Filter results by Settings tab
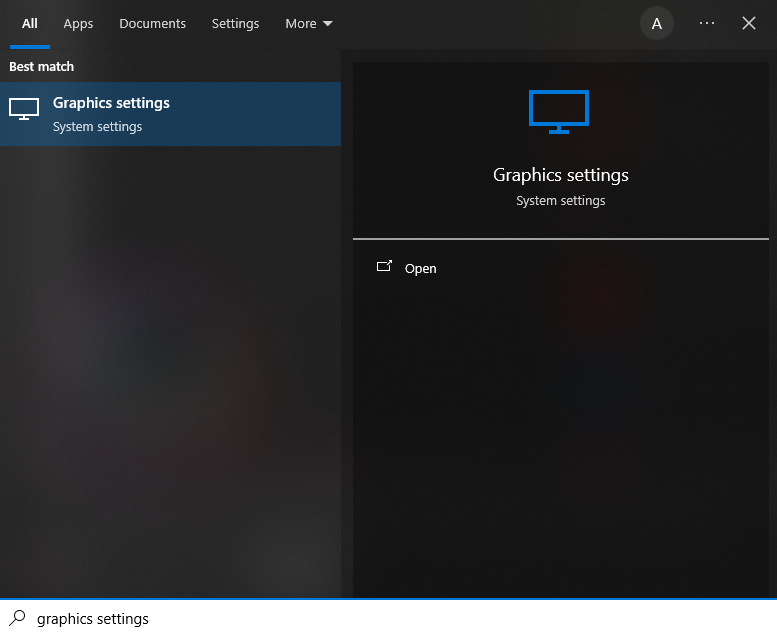Viewport: 777px width, 636px height. tap(235, 24)
